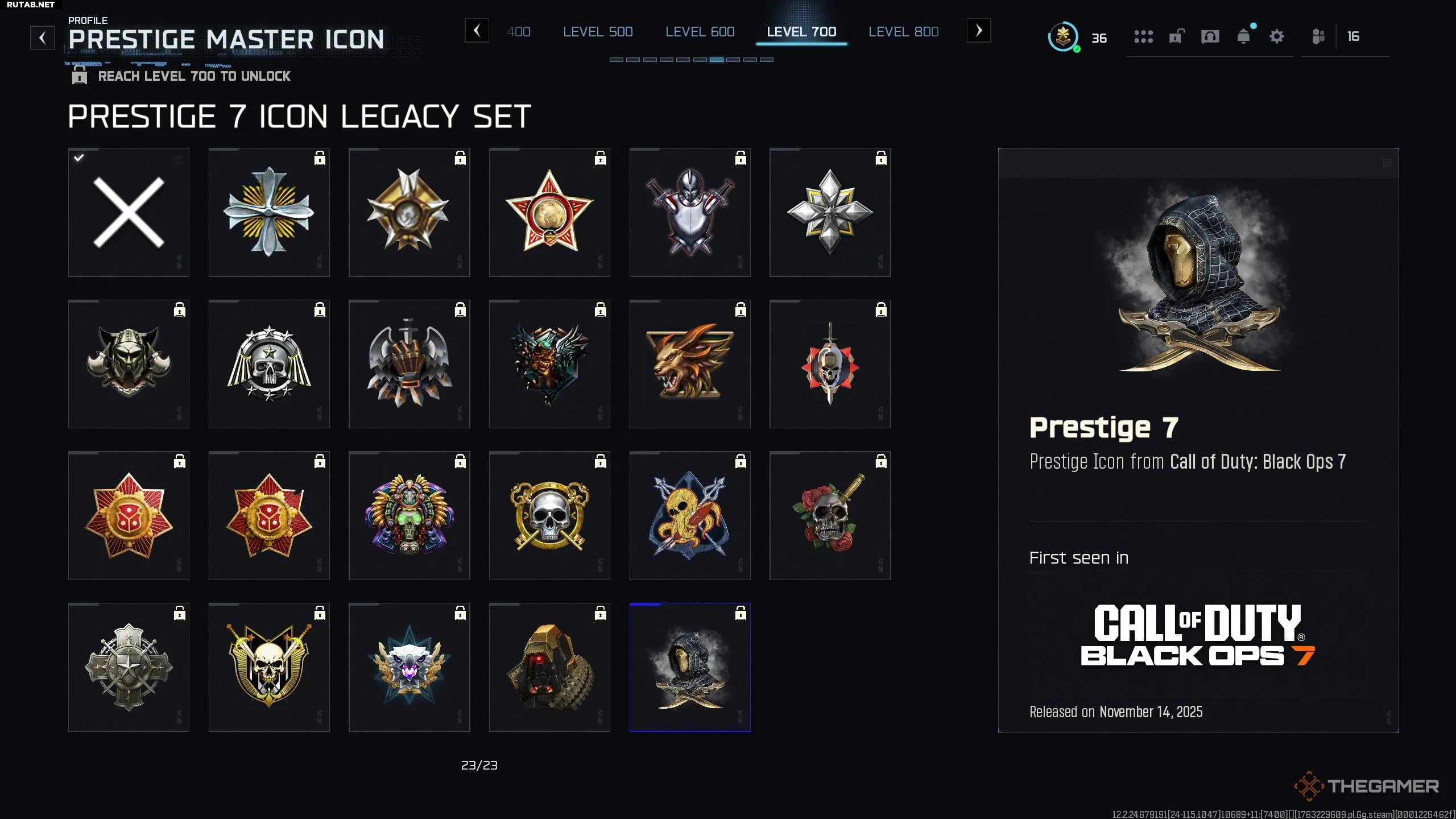Screen dimensions: 1456x819
Task: Switch to the LEVEL 800 tab
Action: [903, 32]
